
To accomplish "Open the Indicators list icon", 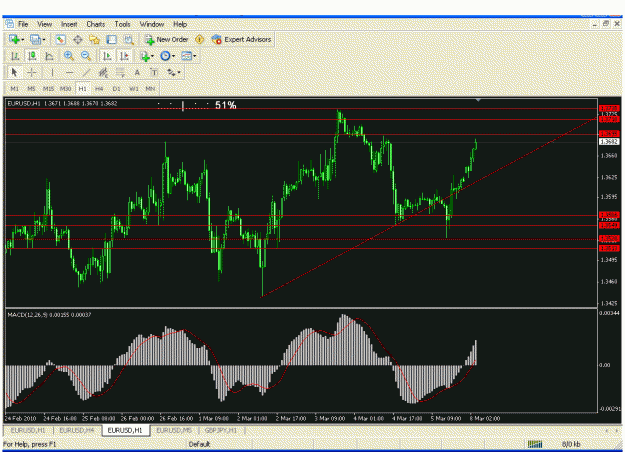I will 145,56.
